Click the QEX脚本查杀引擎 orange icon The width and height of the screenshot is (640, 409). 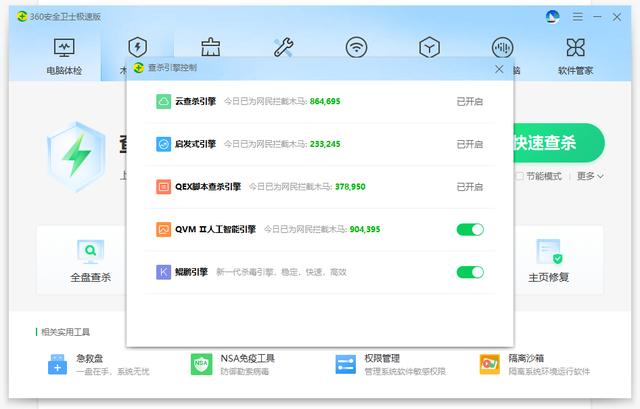pyautogui.click(x=163, y=186)
